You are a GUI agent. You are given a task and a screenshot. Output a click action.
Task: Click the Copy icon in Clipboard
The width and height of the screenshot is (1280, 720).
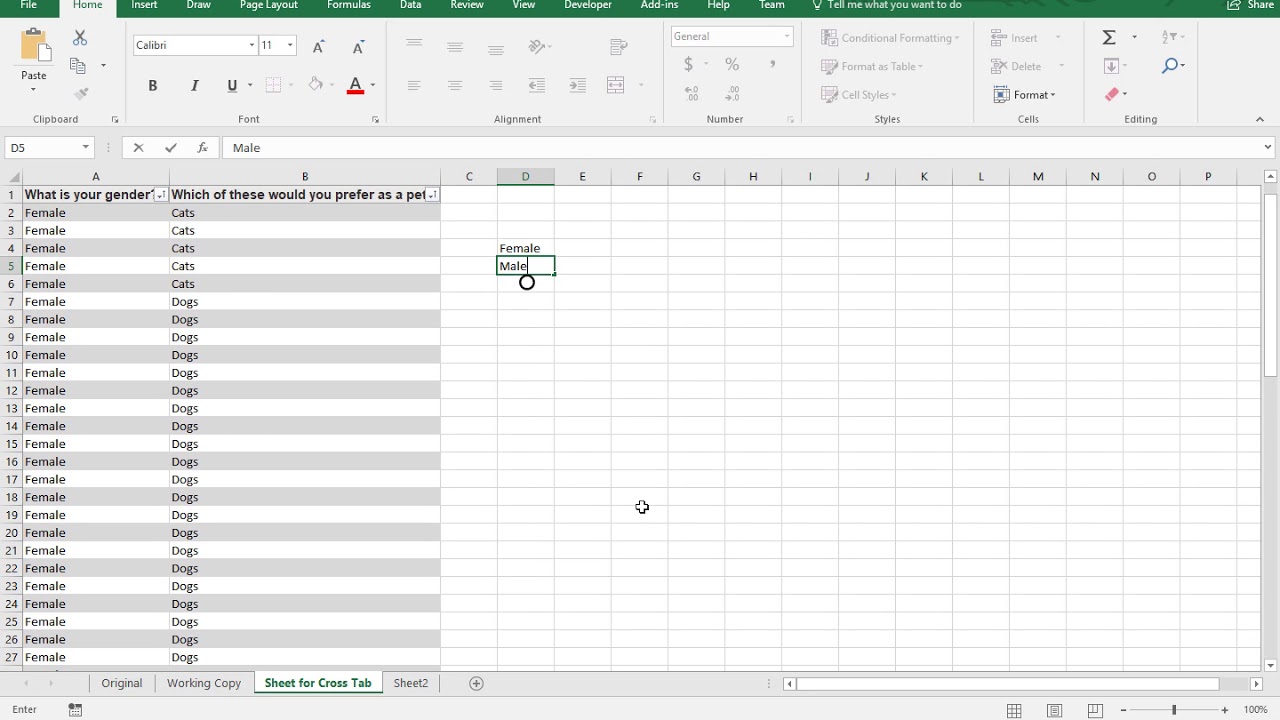[78, 66]
